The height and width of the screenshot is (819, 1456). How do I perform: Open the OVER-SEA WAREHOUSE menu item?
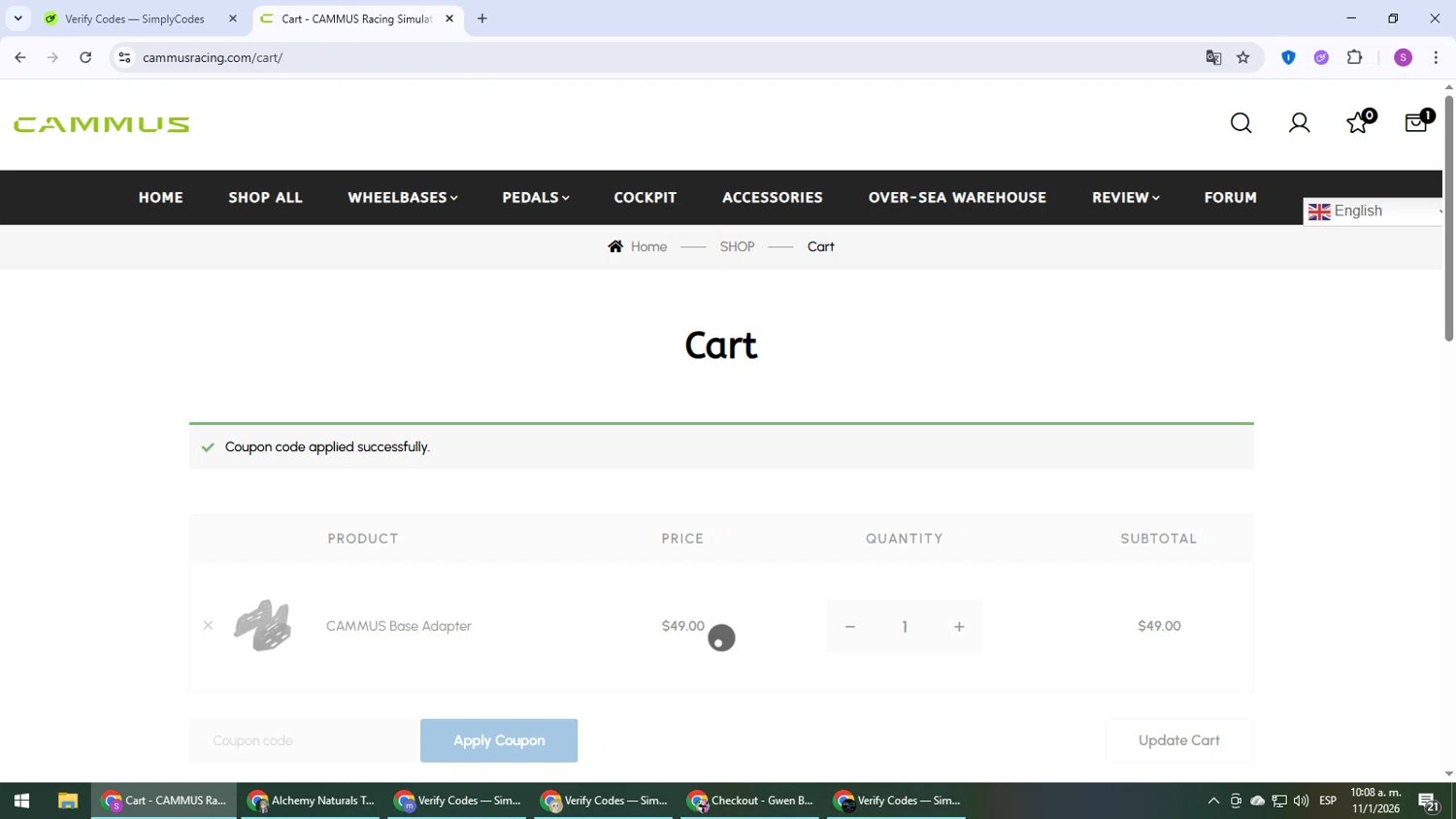pyautogui.click(x=957, y=197)
